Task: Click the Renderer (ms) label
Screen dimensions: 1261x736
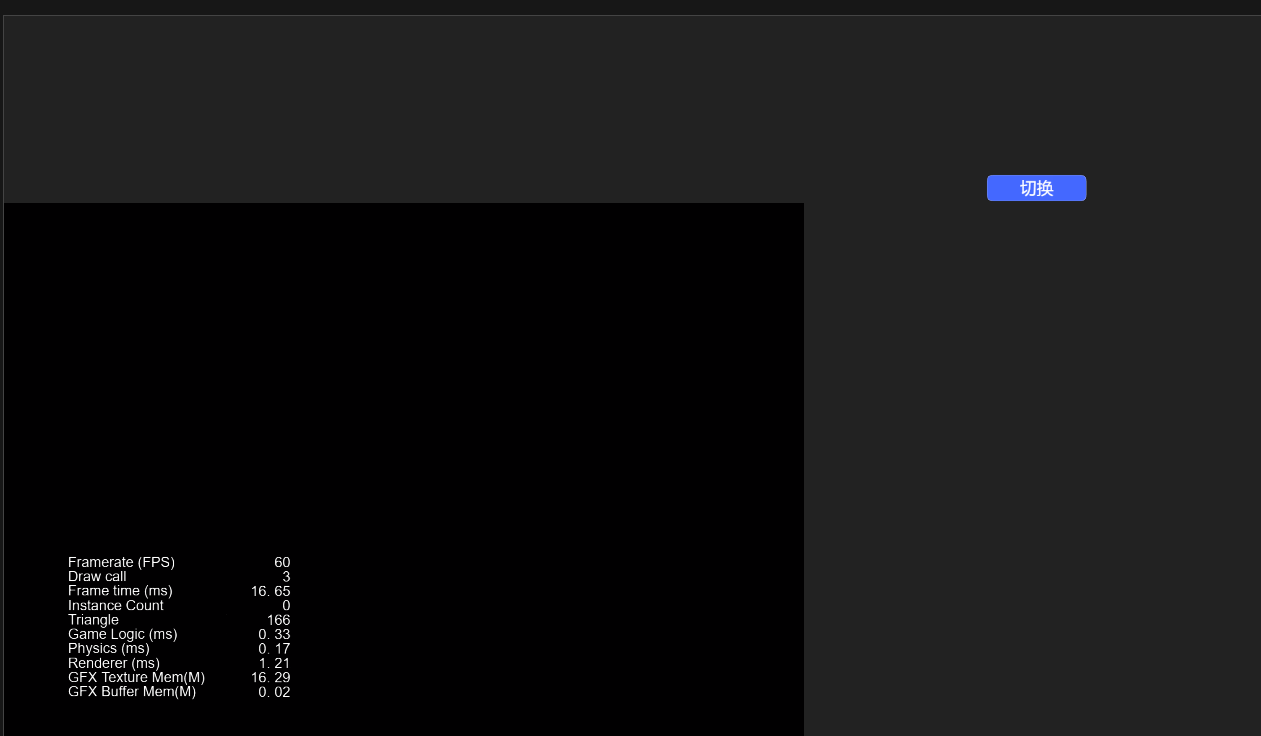Action: [x=114, y=663]
